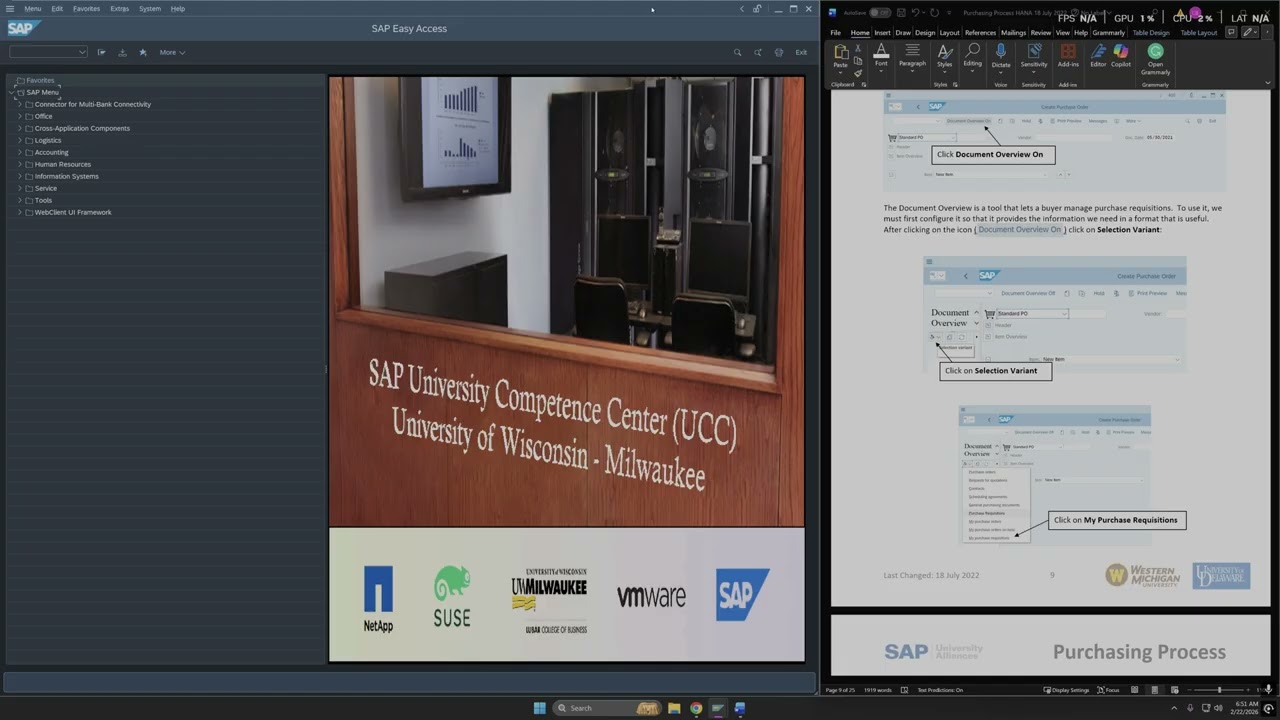Toggle AutoSave switch in Word
Screen dimensions: 1280x720
[x=879, y=13]
